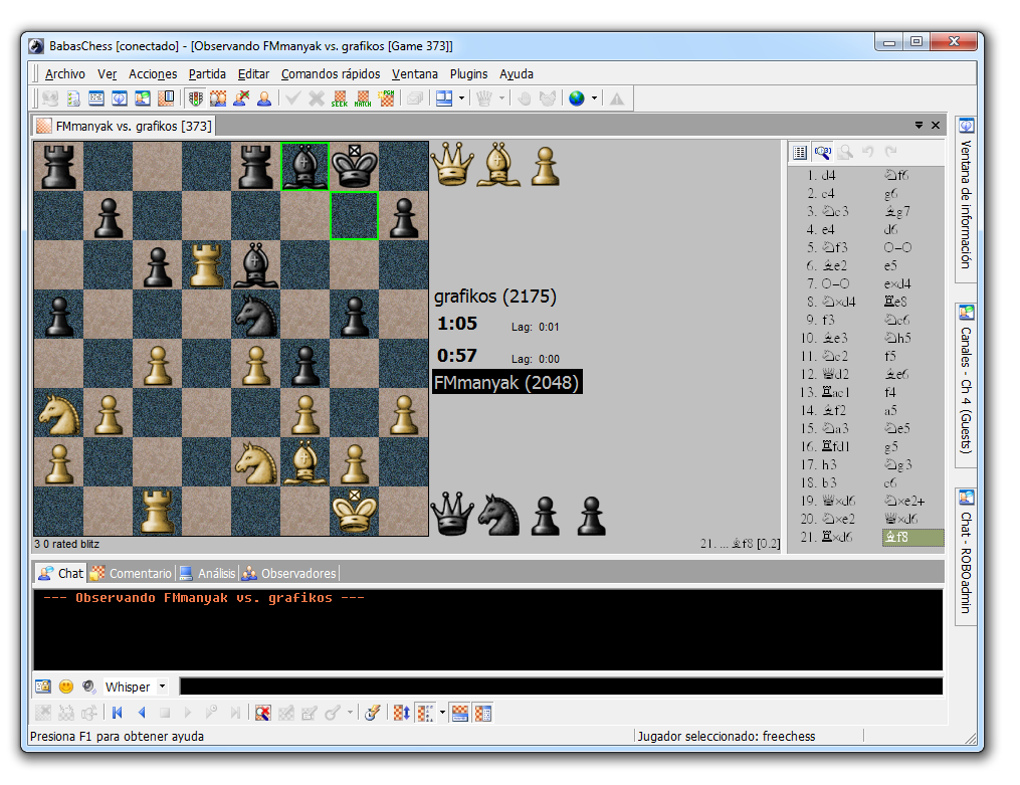The width and height of the screenshot is (1020, 785).
Task: Open the Partida menu
Action: pos(207,74)
